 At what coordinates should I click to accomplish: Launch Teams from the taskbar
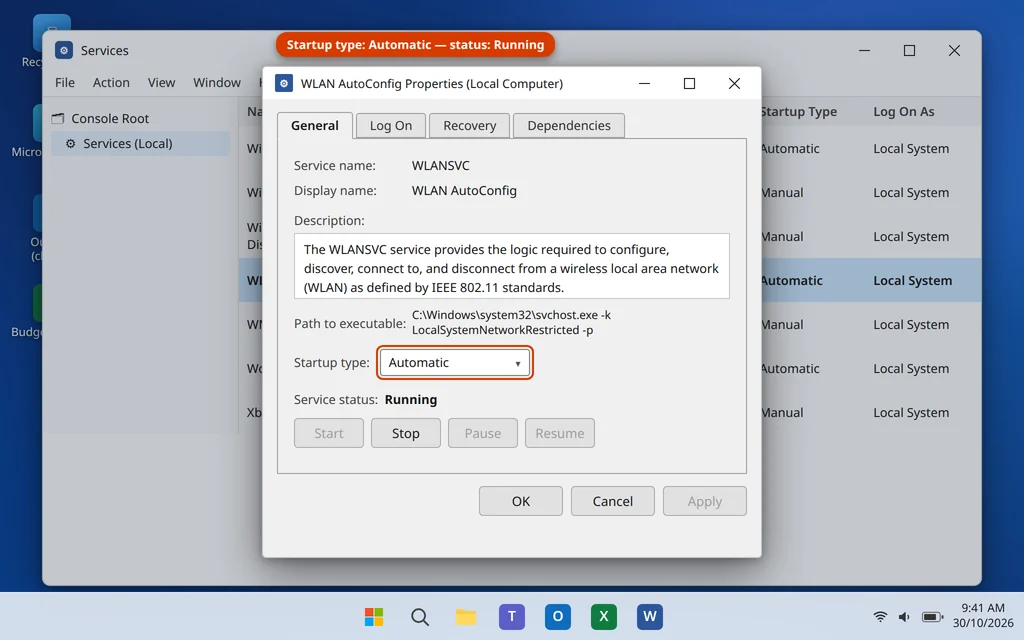512,616
